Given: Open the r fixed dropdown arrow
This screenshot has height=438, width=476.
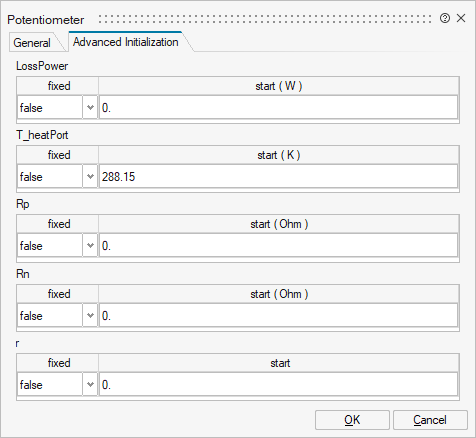Looking at the screenshot, I should point(90,384).
